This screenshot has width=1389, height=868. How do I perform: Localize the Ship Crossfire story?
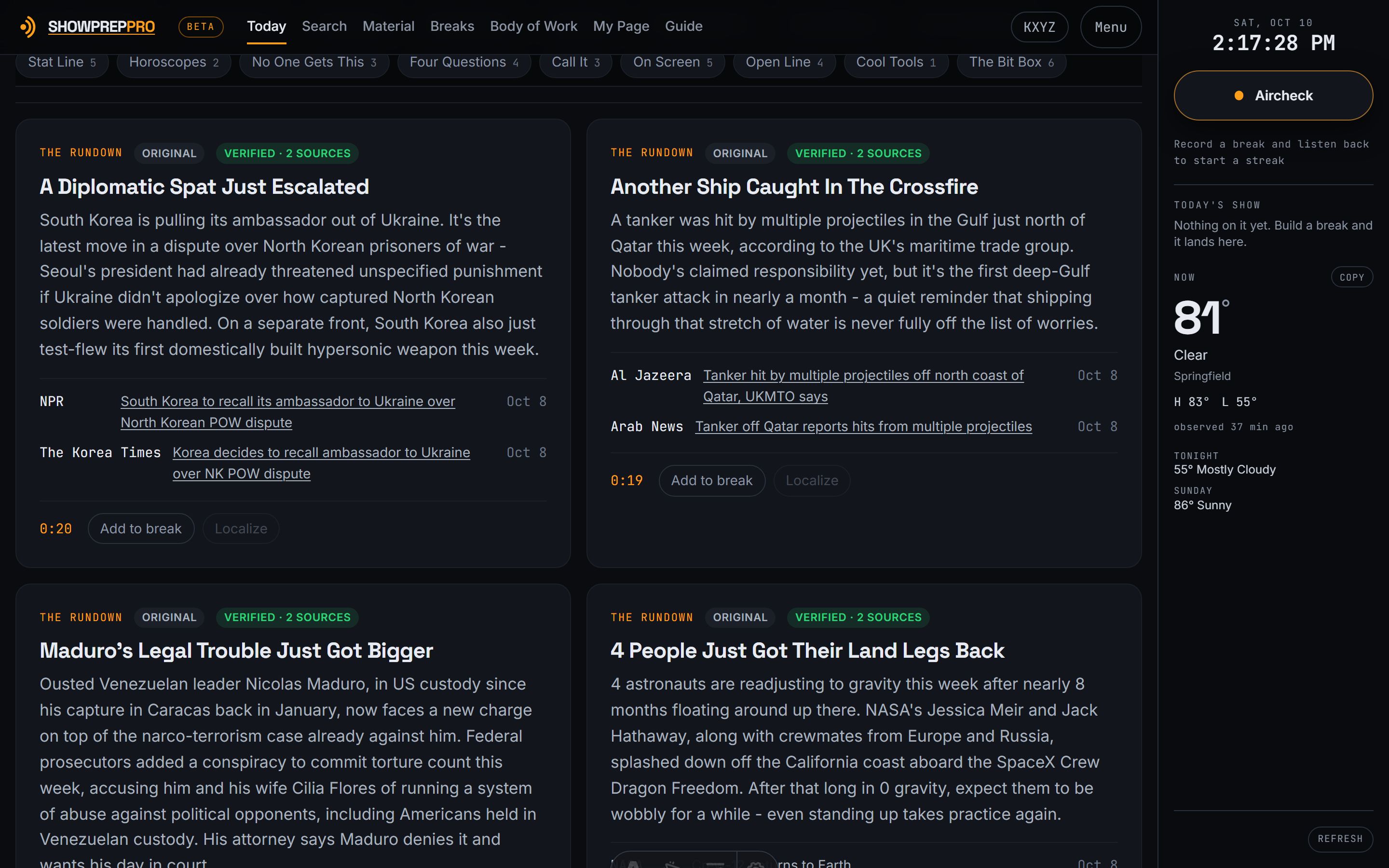pos(812,480)
